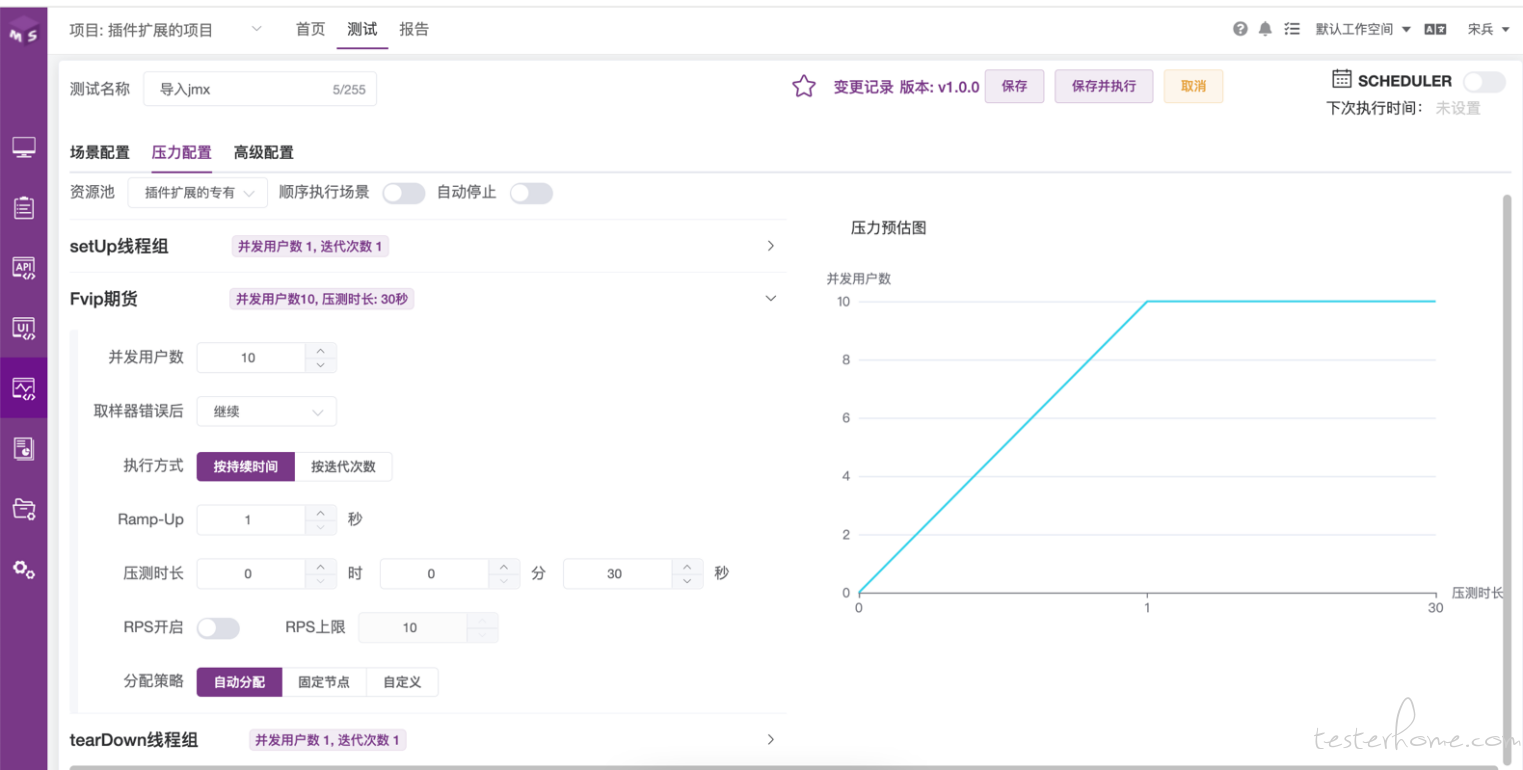This screenshot has width=1523, height=770.
Task: Switch to the 高级配置 tab
Action: tap(264, 153)
